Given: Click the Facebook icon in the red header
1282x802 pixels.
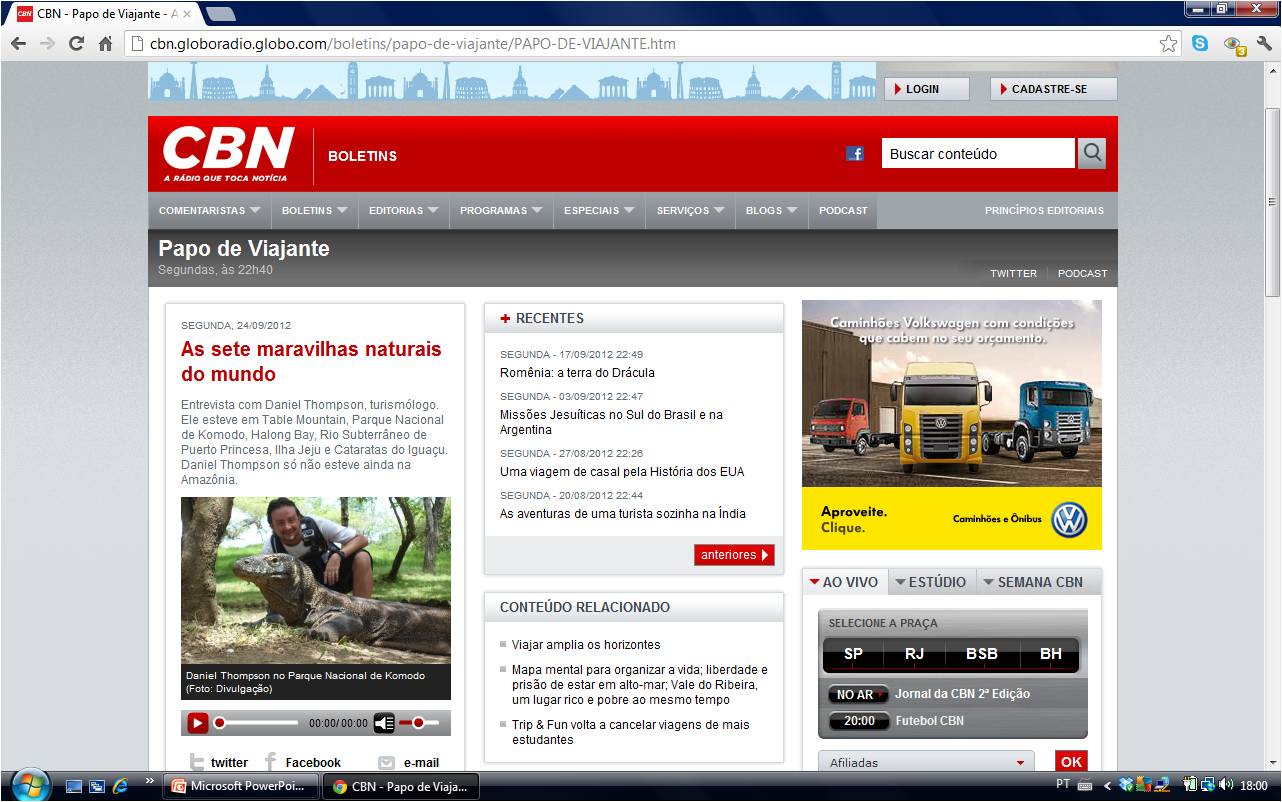Looking at the screenshot, I should 855,153.
